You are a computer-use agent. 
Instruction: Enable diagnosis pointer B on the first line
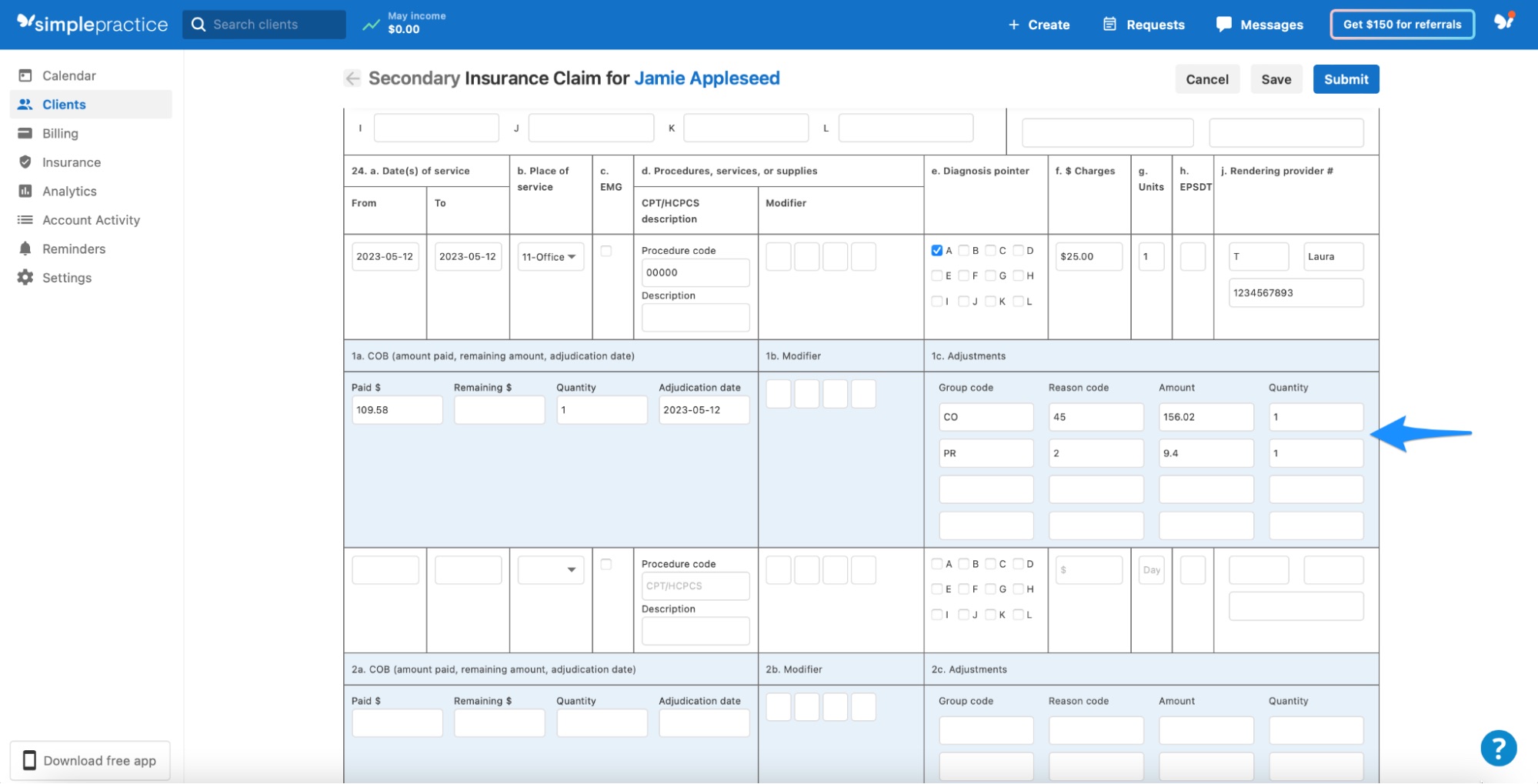[x=964, y=250]
